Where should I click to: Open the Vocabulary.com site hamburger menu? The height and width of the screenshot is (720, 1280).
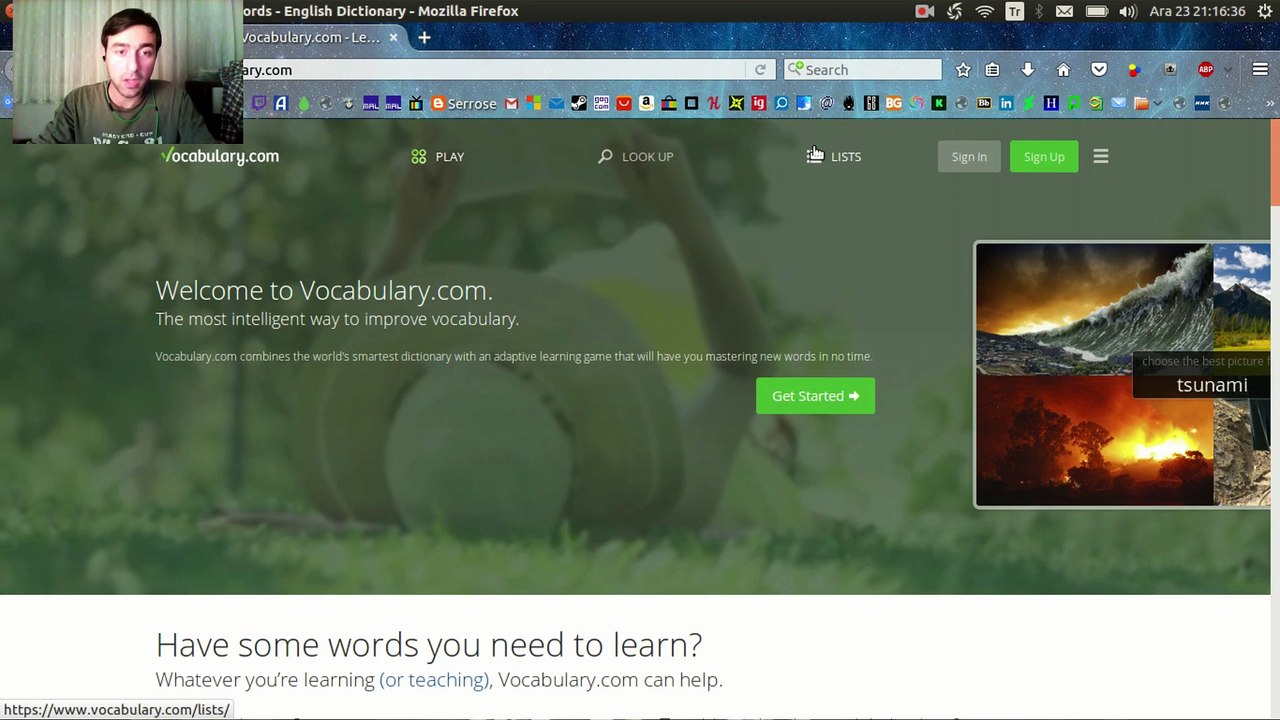pos(1101,156)
